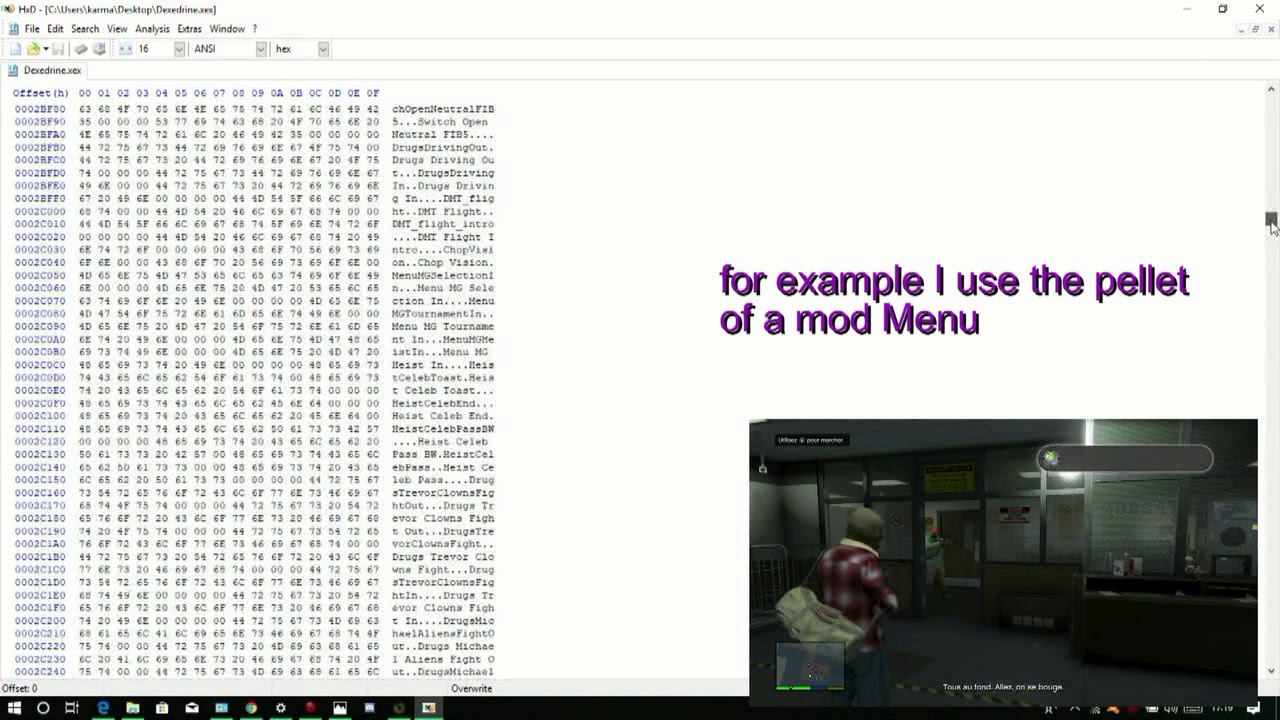The image size is (1280, 720).
Task: Click decoded text 'HeistCelebPassBW'
Action: [443, 429]
